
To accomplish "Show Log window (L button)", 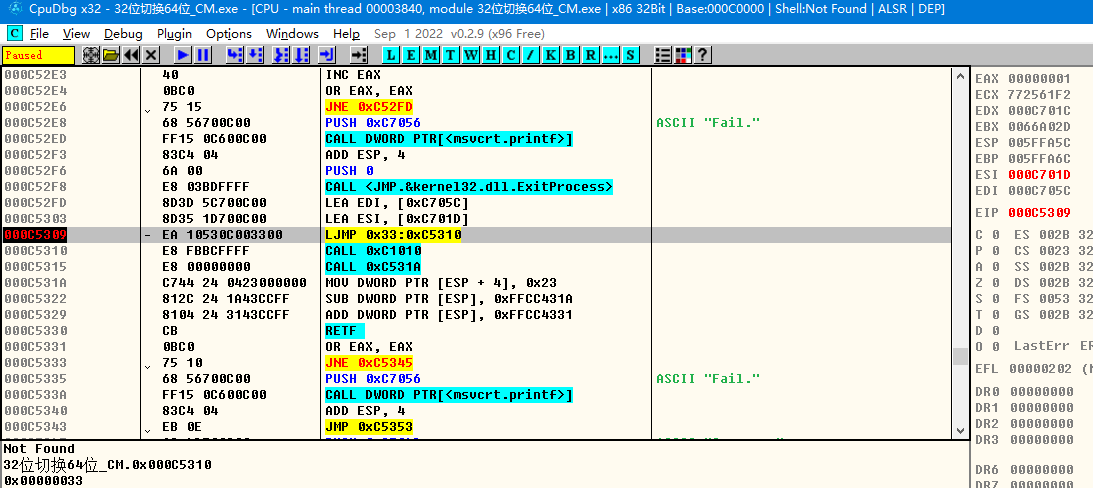I will (390, 56).
